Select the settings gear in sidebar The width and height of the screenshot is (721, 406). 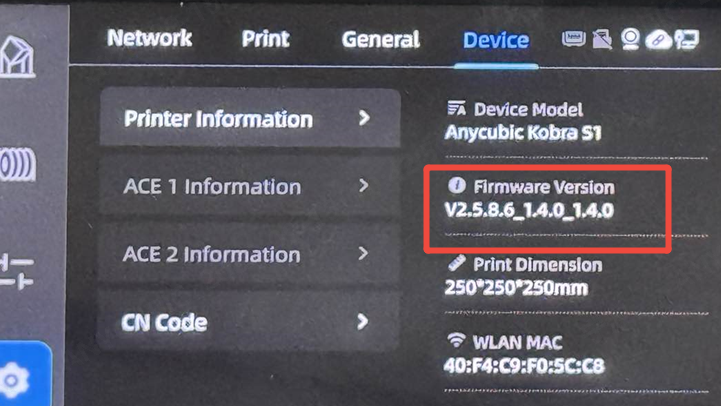click(x=15, y=380)
